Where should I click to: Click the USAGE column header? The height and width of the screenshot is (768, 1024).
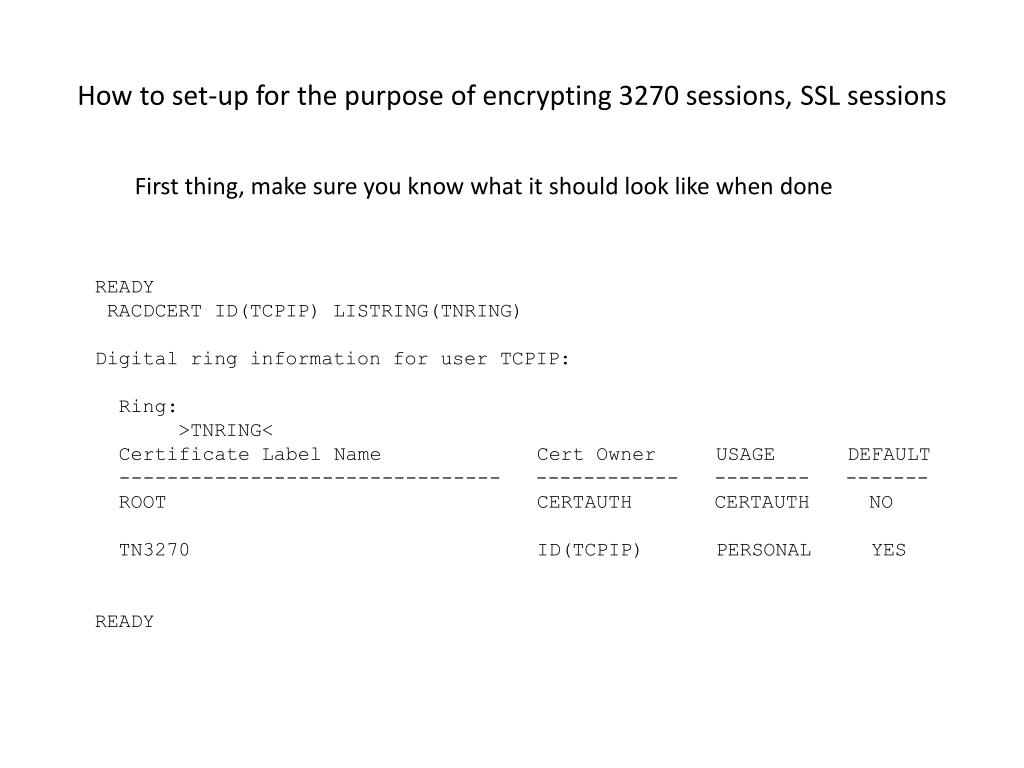pyautogui.click(x=745, y=455)
